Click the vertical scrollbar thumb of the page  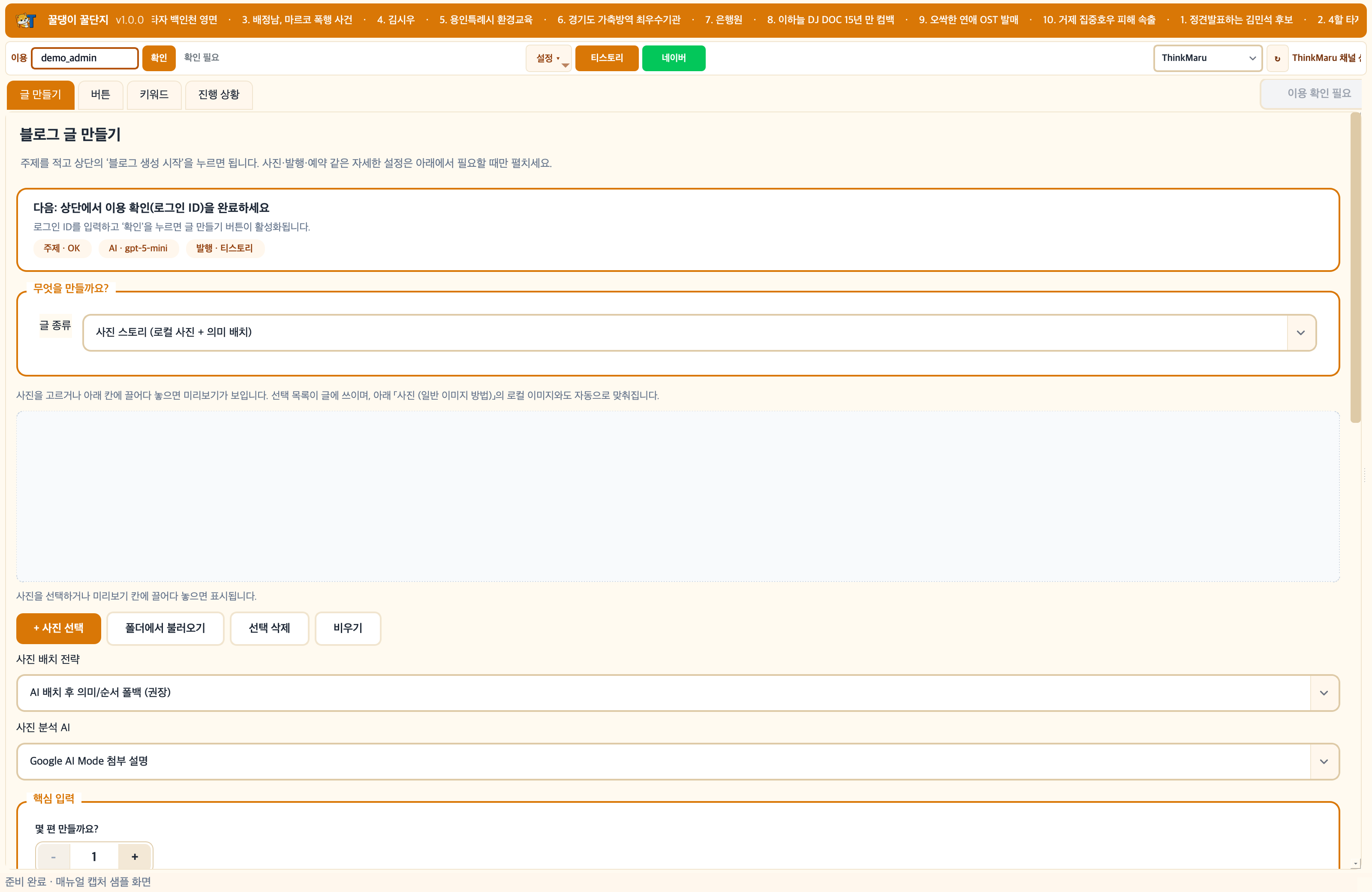pos(1355,268)
